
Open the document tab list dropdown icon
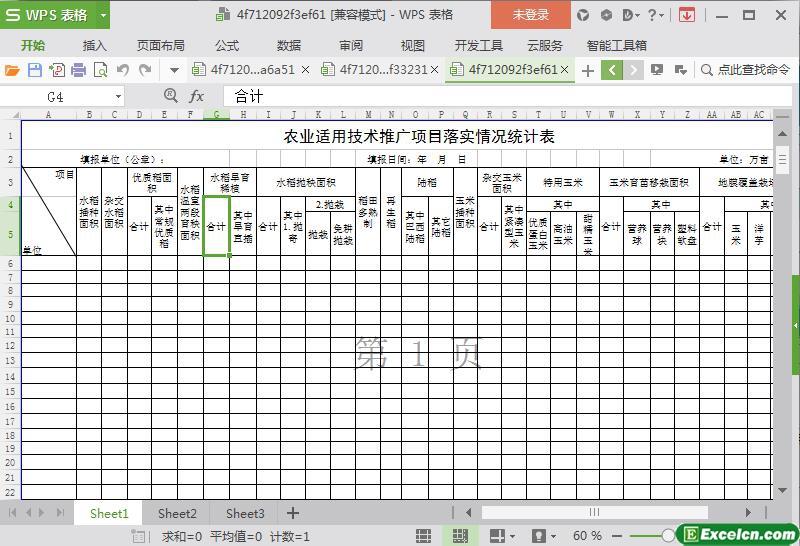click(x=680, y=69)
